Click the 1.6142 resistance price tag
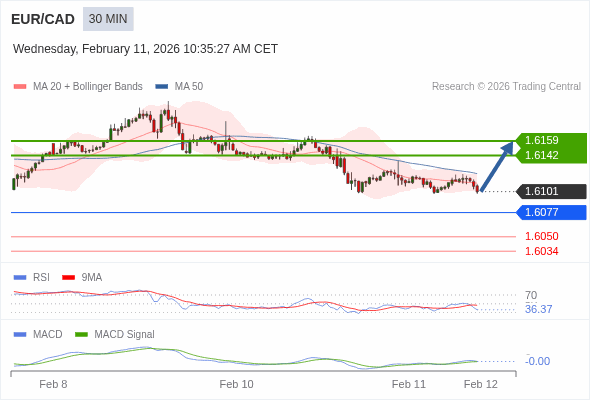Viewport: 590px width, 400px height. (552, 155)
